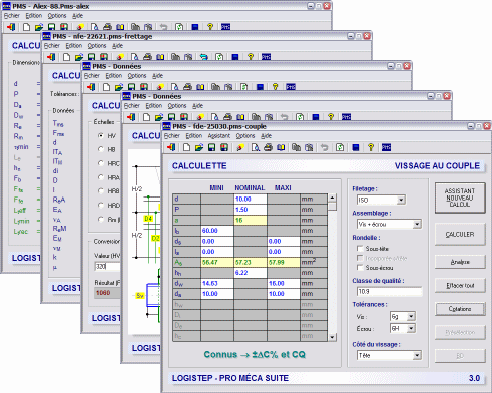Click the exit icon in the front window toolbar
This screenshot has width=492, height=393.
[x=171, y=147]
